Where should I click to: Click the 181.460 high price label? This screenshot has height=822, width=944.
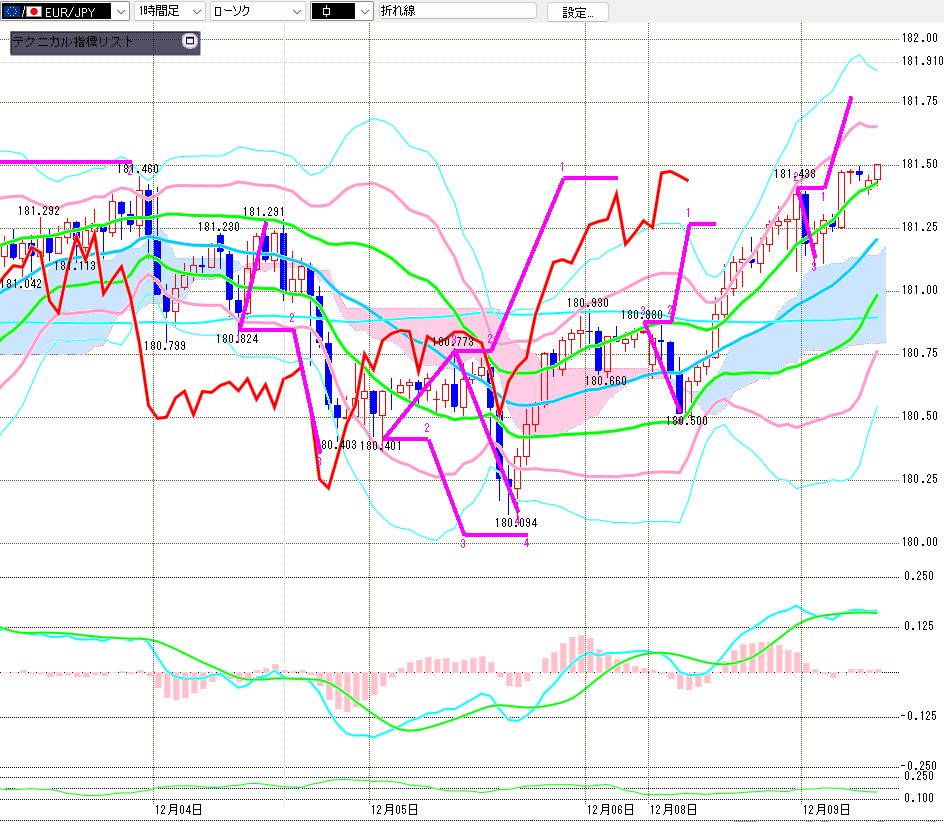point(138,169)
